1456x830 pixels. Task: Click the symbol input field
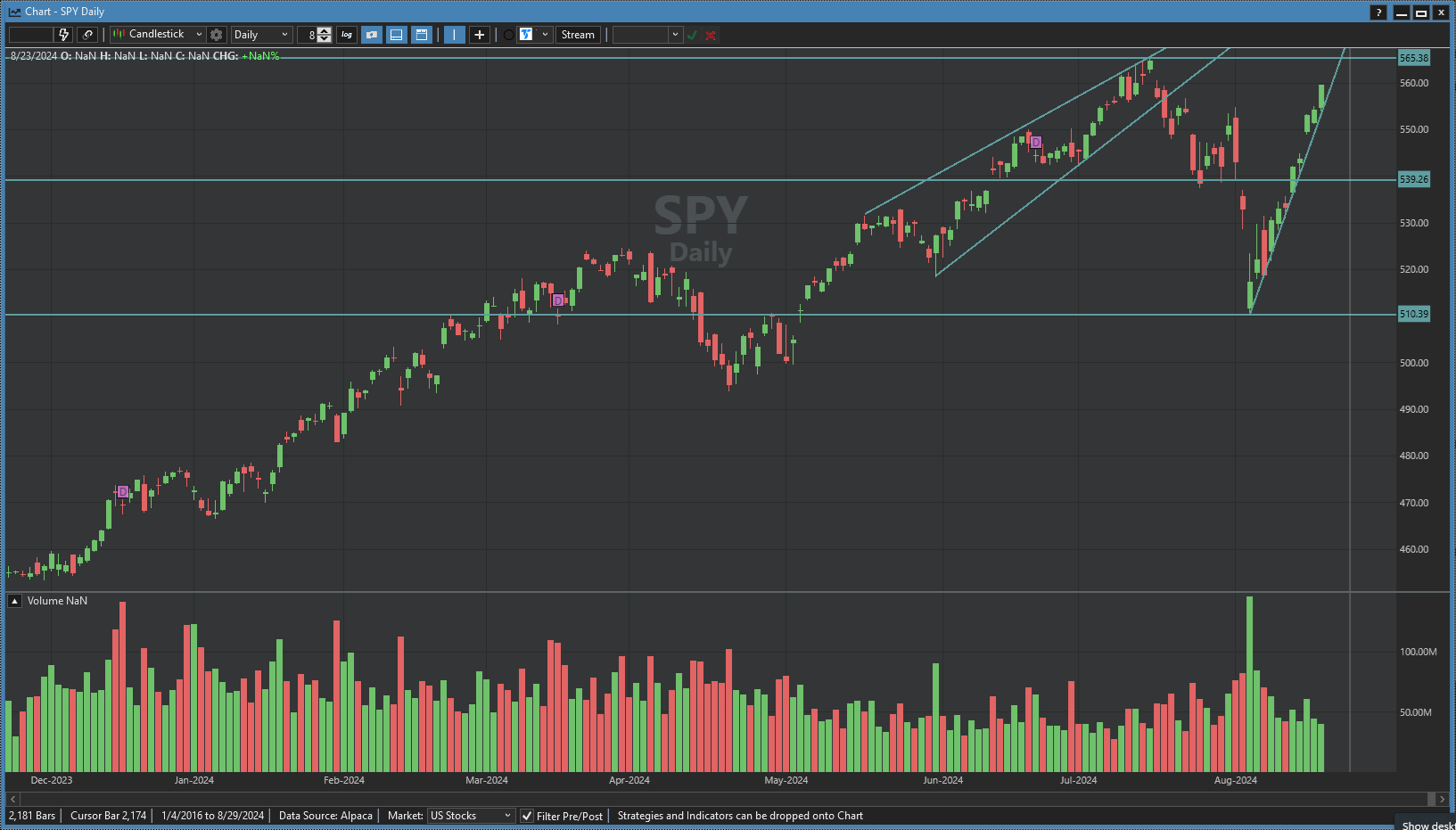31,35
